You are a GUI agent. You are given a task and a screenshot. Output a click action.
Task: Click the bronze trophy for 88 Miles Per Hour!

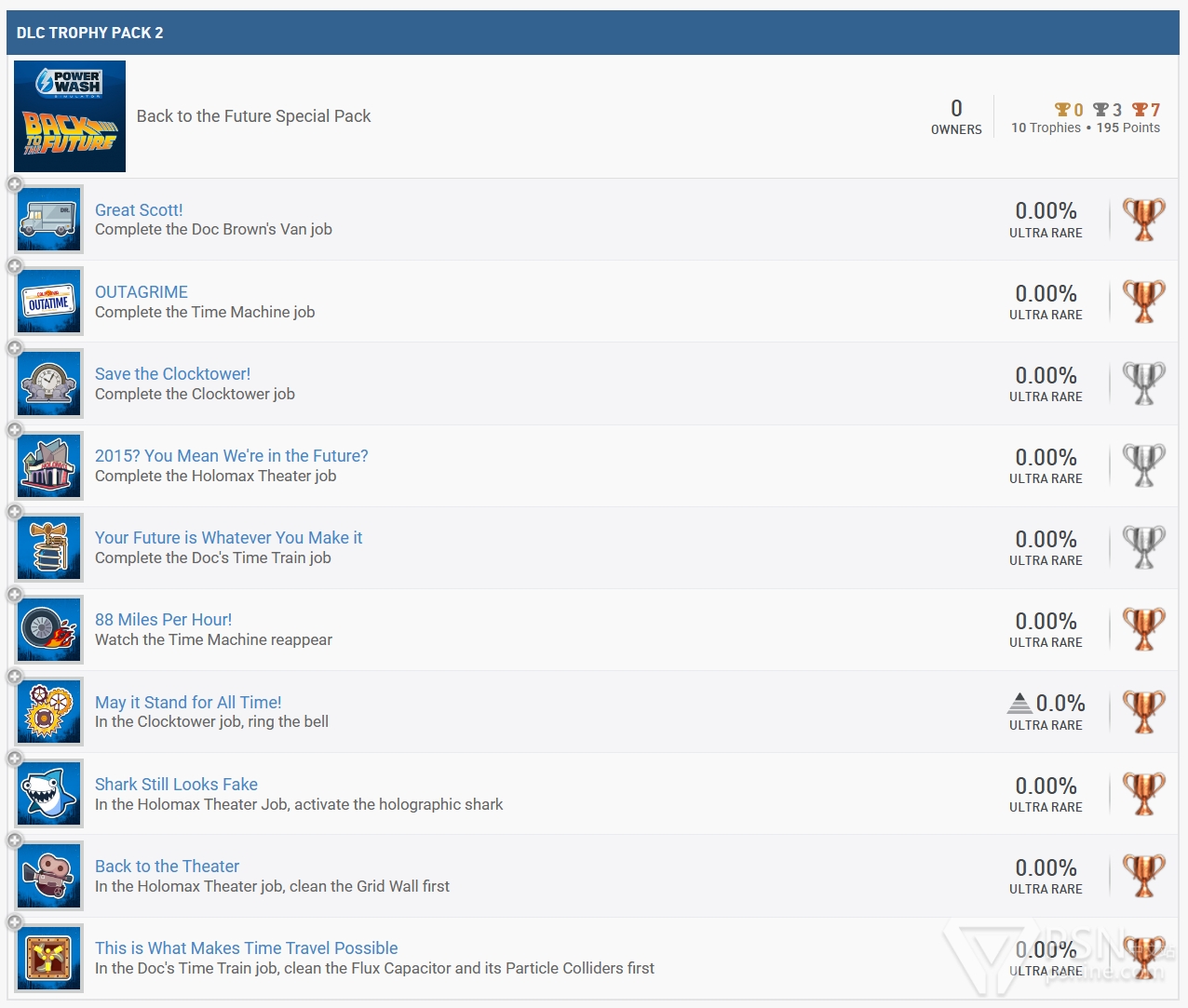[1144, 629]
